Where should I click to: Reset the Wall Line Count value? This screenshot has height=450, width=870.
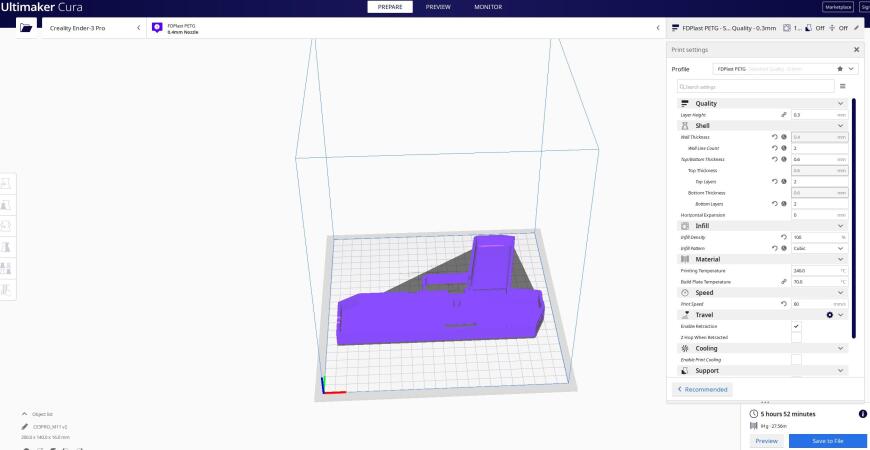pos(775,148)
